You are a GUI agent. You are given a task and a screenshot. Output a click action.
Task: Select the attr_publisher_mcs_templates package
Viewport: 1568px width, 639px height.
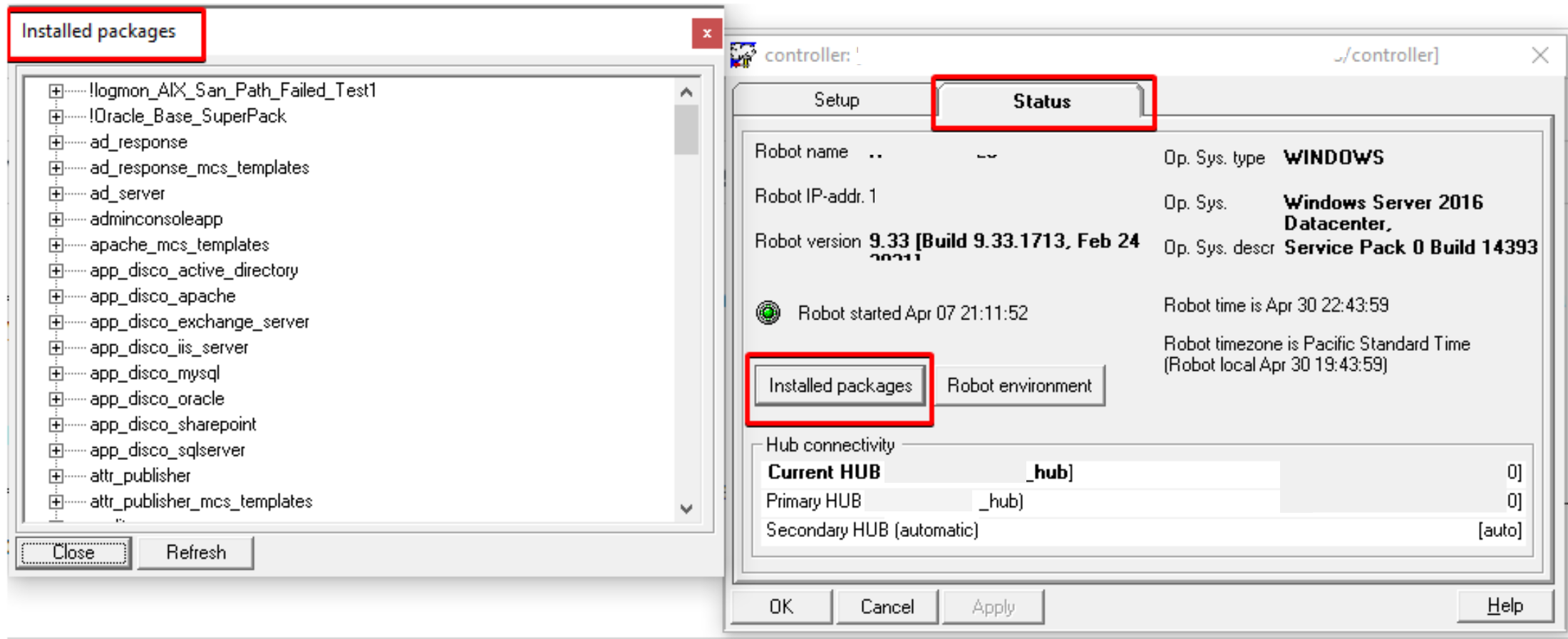point(201,501)
